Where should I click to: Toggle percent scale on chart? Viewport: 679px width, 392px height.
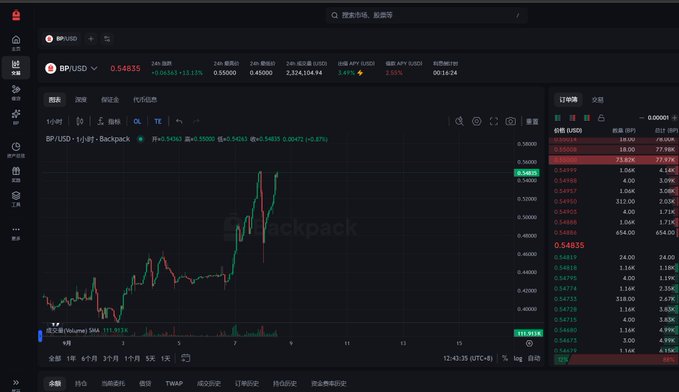point(505,359)
